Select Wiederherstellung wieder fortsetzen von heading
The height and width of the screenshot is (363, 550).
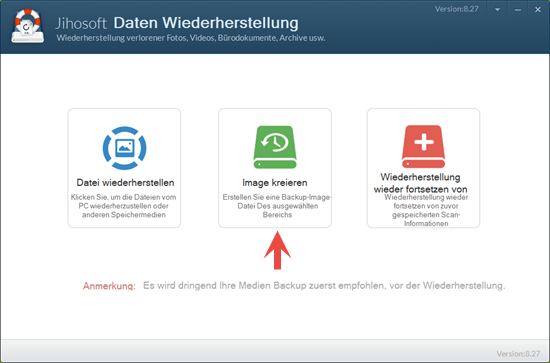pyautogui.click(x=420, y=183)
